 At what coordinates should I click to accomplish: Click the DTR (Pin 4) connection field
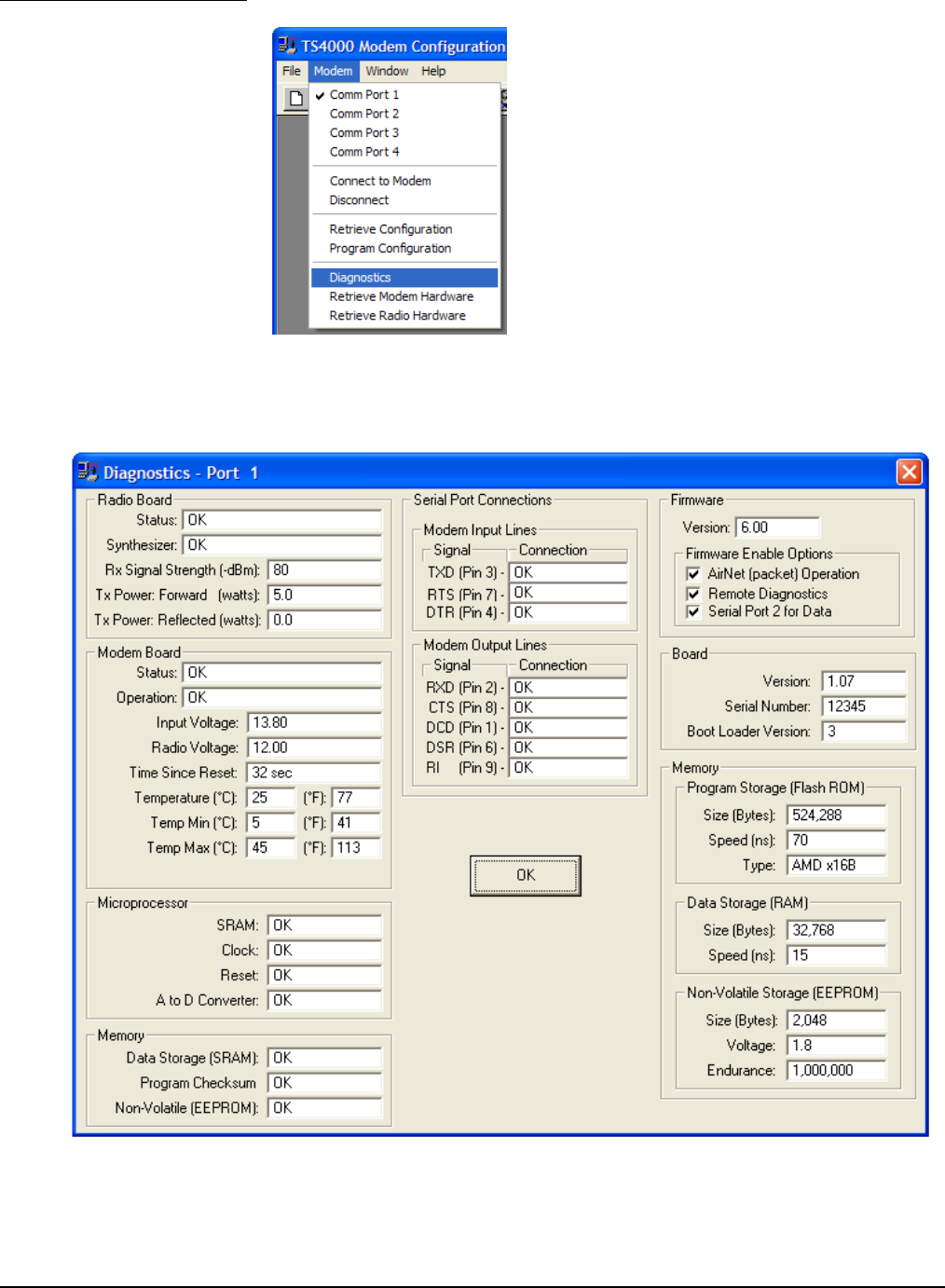568,613
